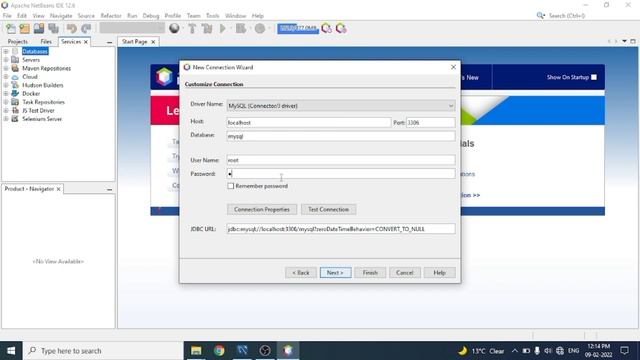Select the Hudson Builders node
Viewport: 640px width, 360px height.
click(x=42, y=85)
